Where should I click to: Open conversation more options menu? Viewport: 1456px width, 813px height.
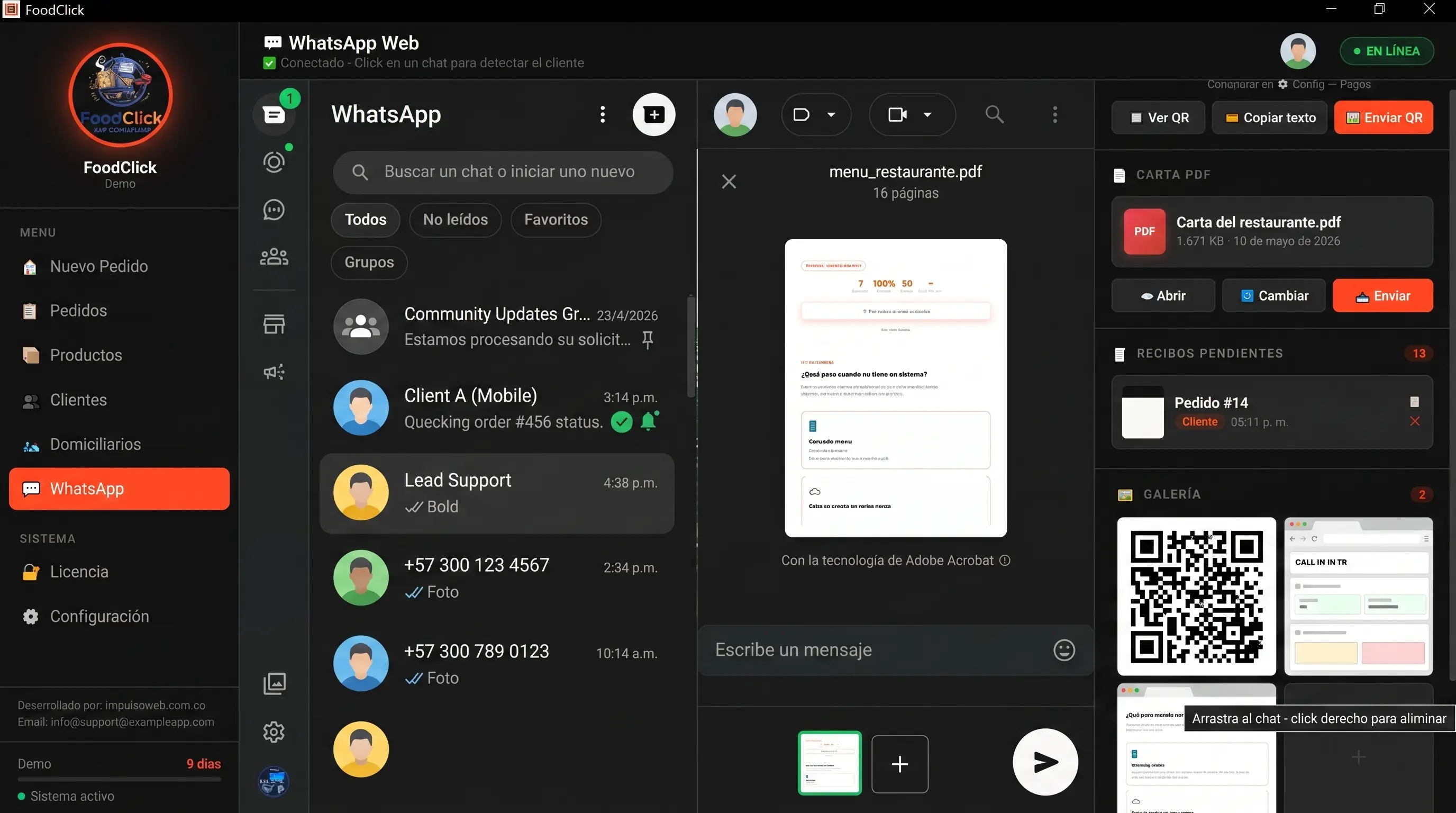[1054, 114]
